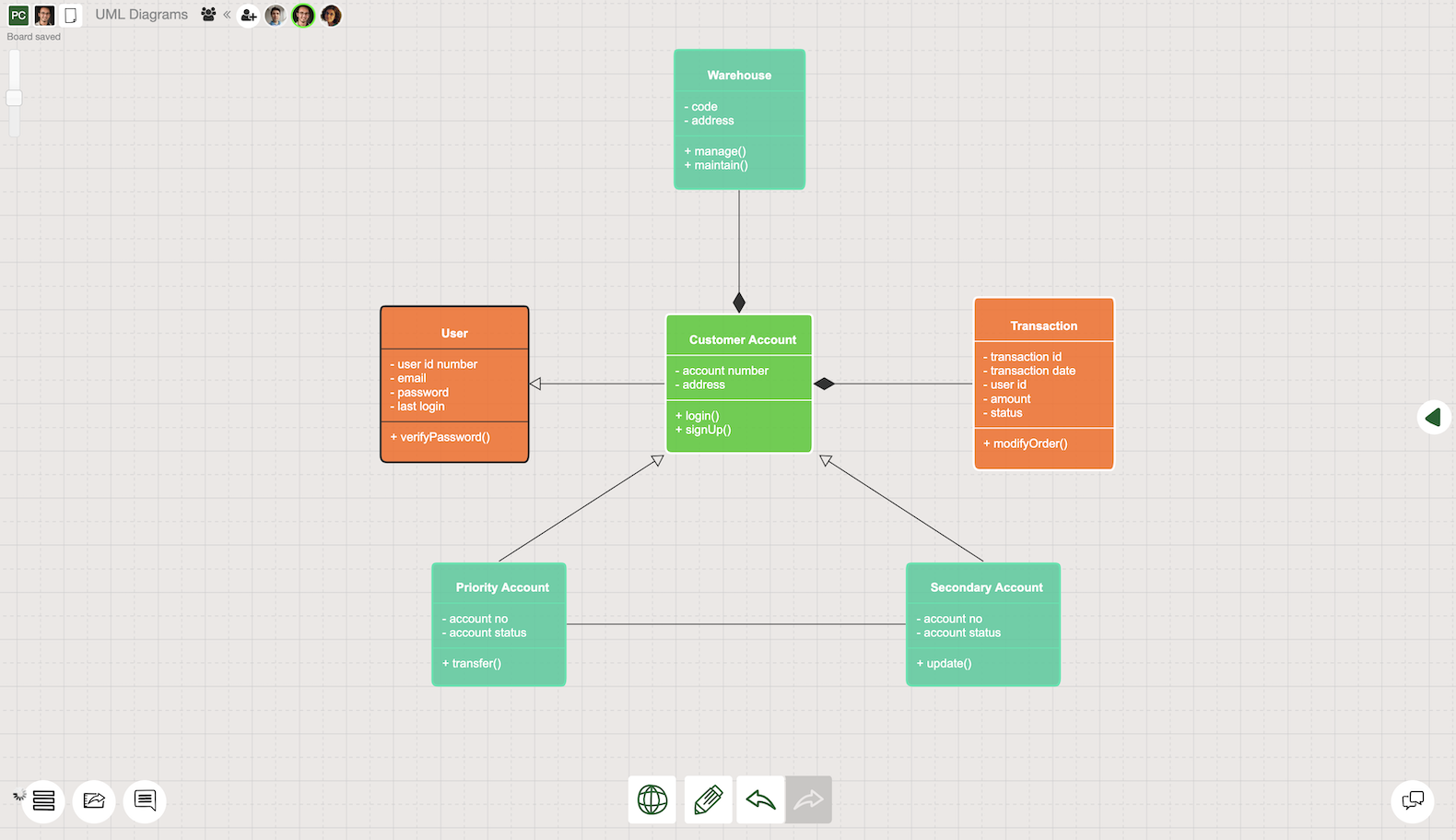Click the 'Board saved' status text
This screenshot has width=1456, height=840.
click(x=34, y=37)
